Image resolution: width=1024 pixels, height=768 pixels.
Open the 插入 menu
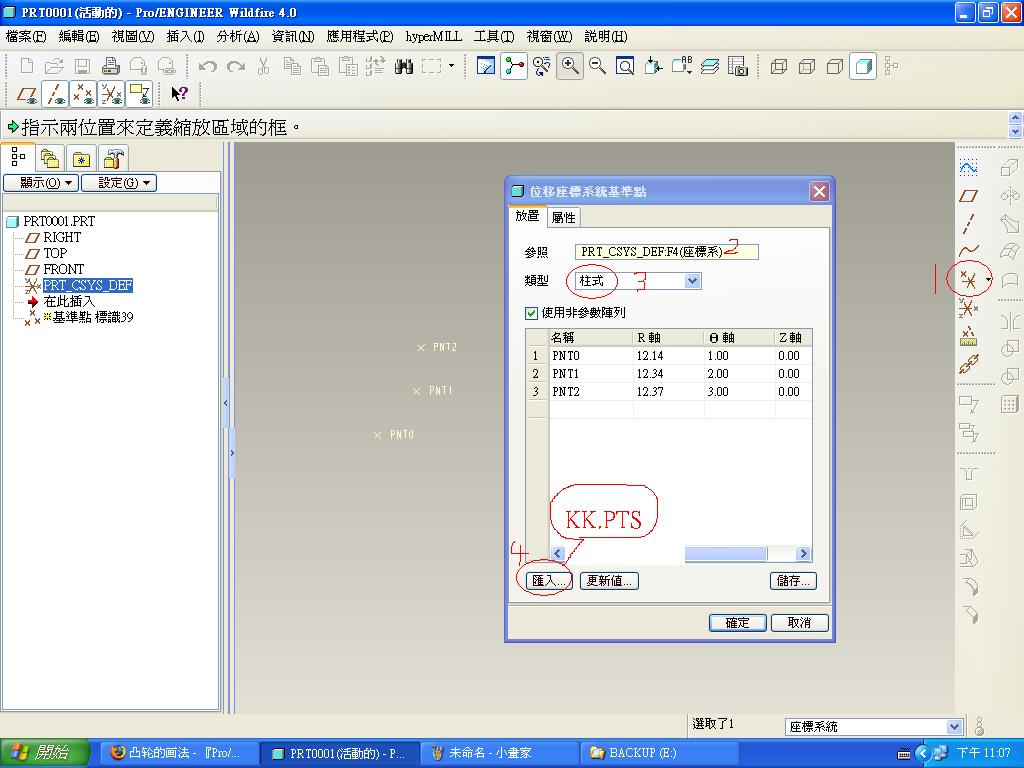(185, 37)
